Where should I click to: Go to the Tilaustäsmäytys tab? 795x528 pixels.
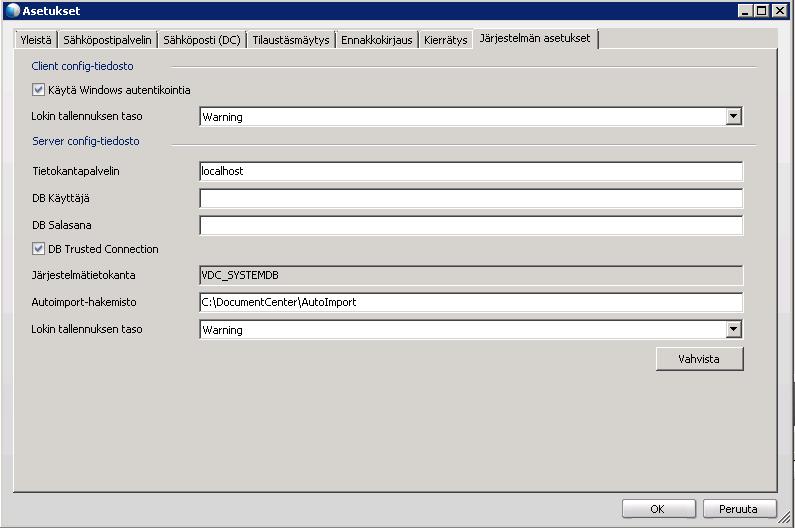pos(291,40)
